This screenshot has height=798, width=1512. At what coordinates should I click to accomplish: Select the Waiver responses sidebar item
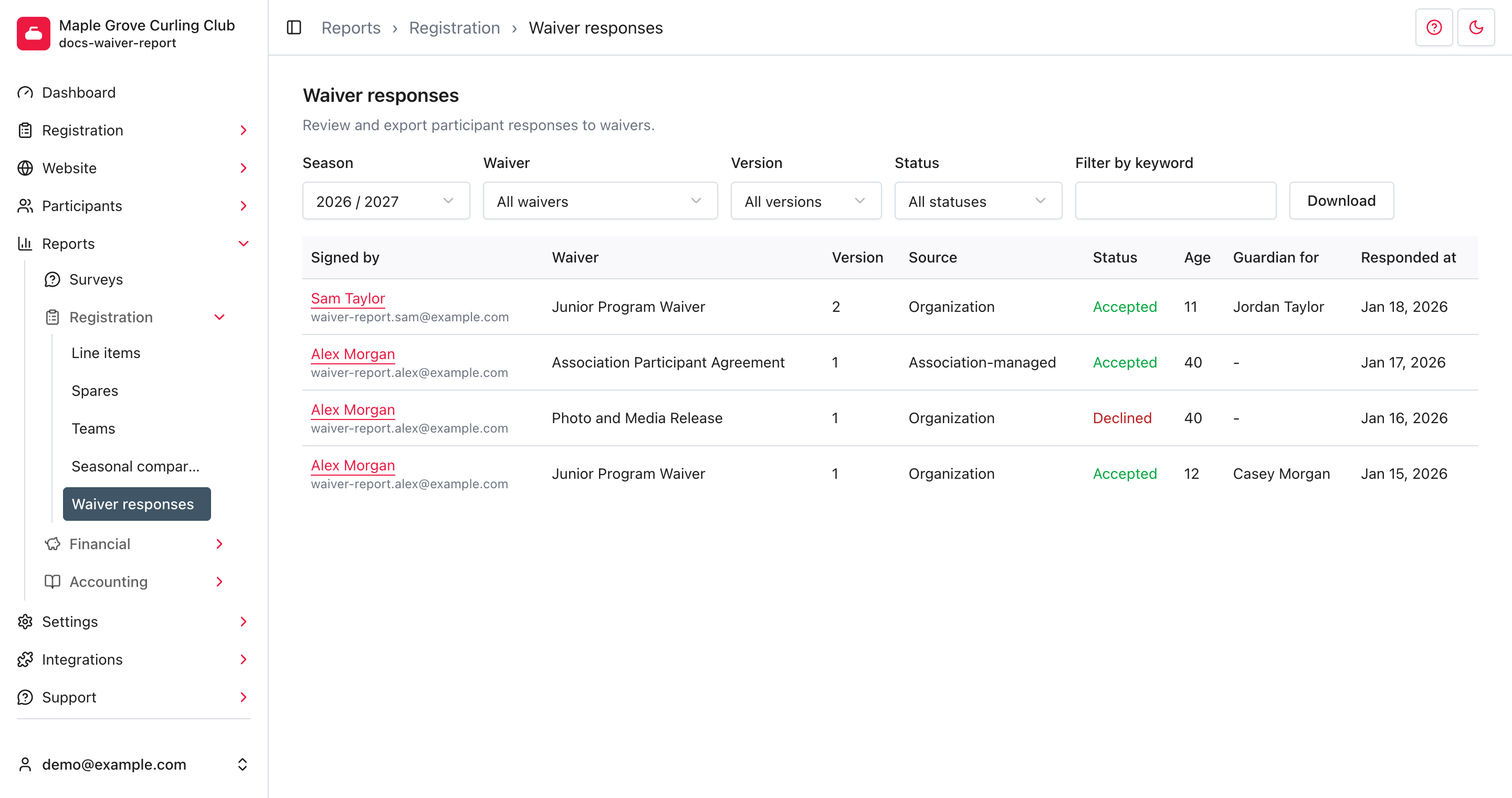coord(136,504)
